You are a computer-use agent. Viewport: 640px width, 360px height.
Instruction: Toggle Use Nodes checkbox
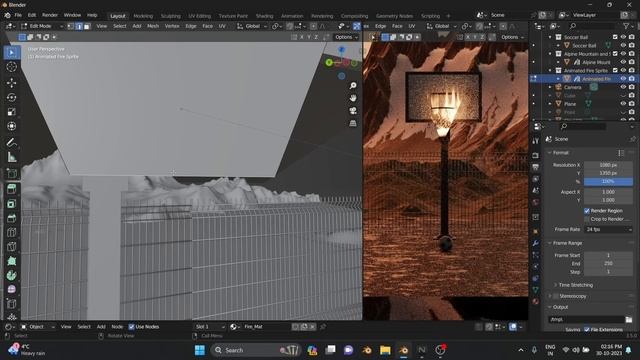click(x=131, y=327)
